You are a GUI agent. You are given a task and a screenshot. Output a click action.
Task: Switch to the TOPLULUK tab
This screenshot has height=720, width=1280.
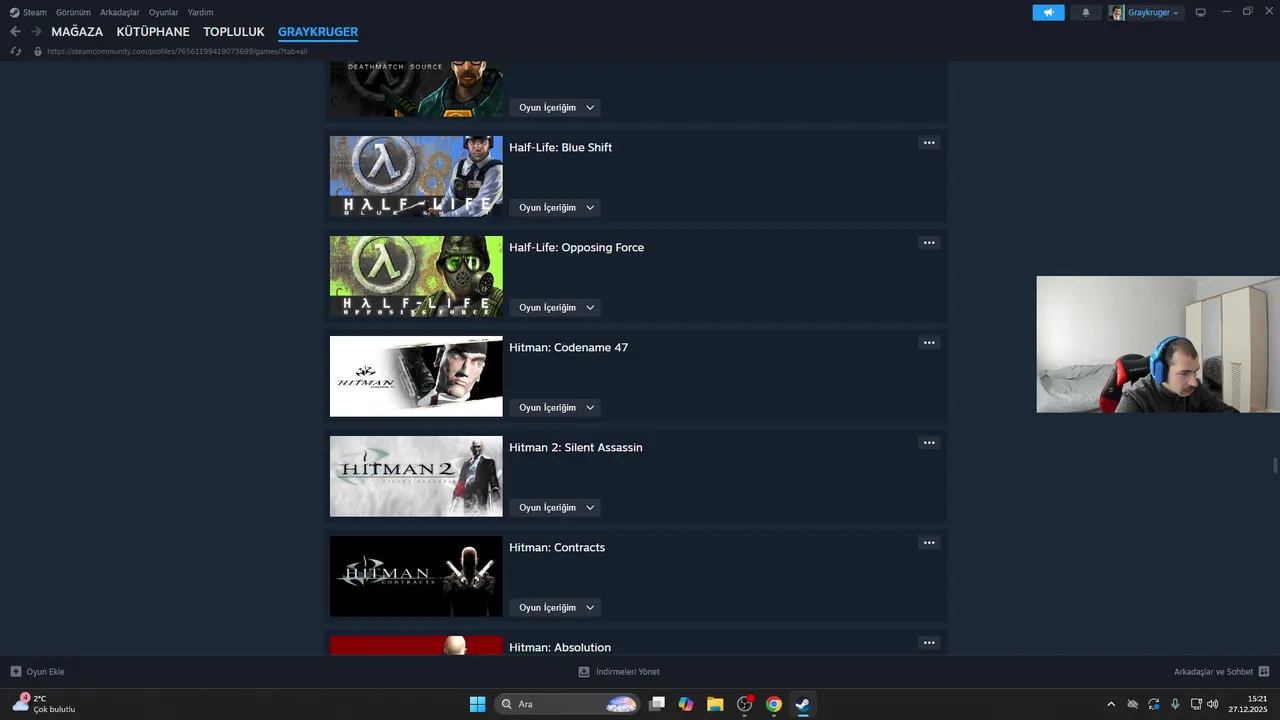(234, 32)
